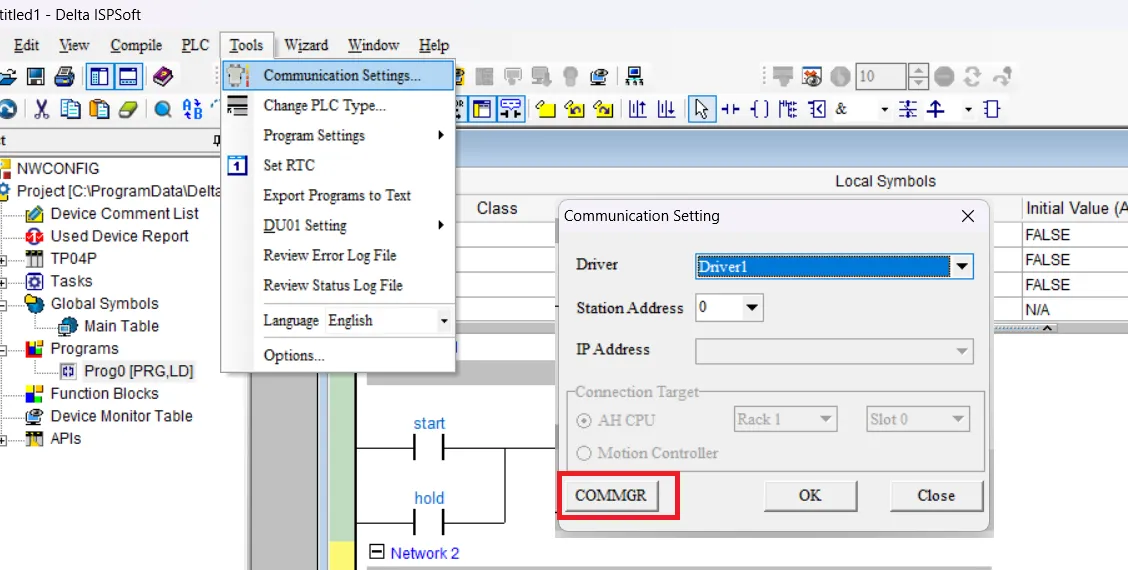
Task: Toggle the project area panel button
Action: (98, 76)
